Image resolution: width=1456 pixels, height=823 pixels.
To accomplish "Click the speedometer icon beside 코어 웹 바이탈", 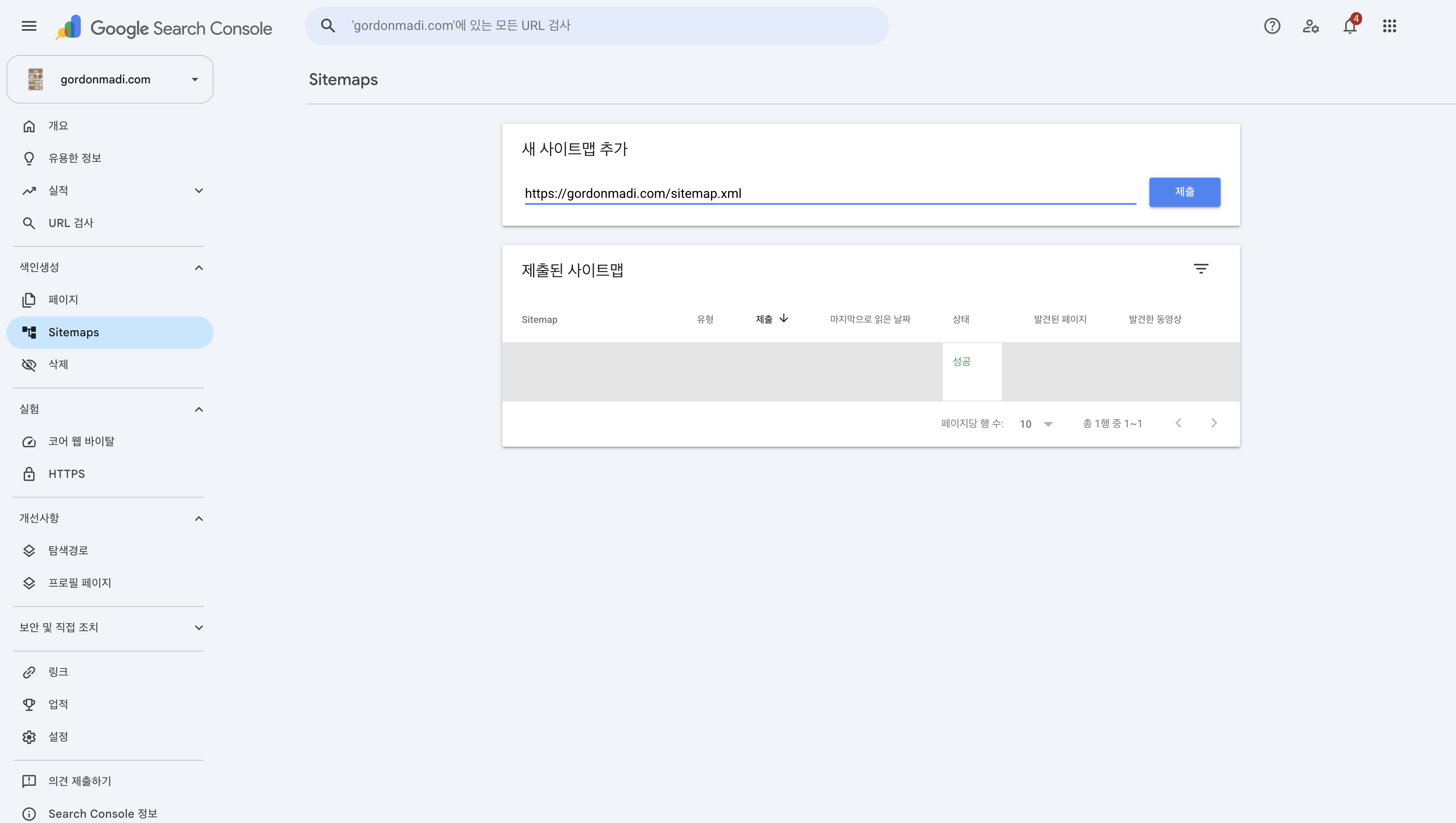I will (29, 442).
